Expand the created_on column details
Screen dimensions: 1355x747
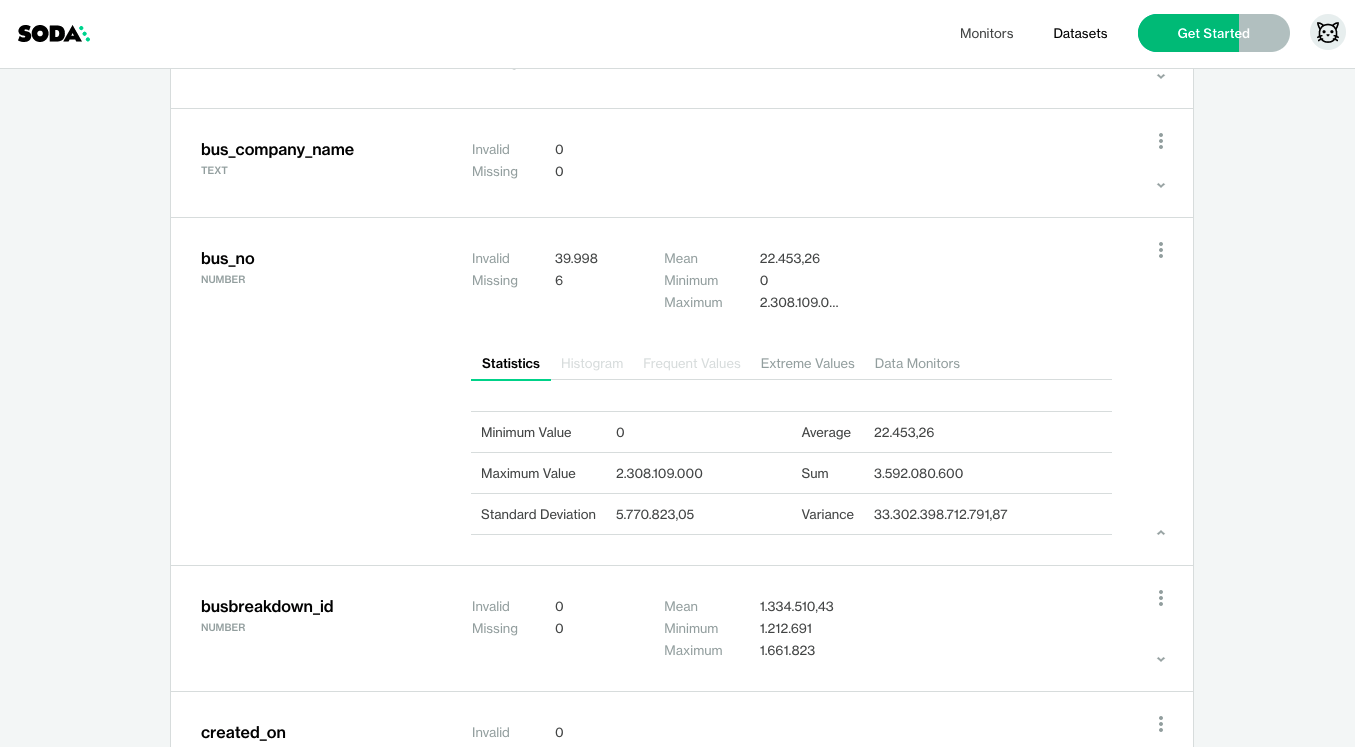(1160, 745)
